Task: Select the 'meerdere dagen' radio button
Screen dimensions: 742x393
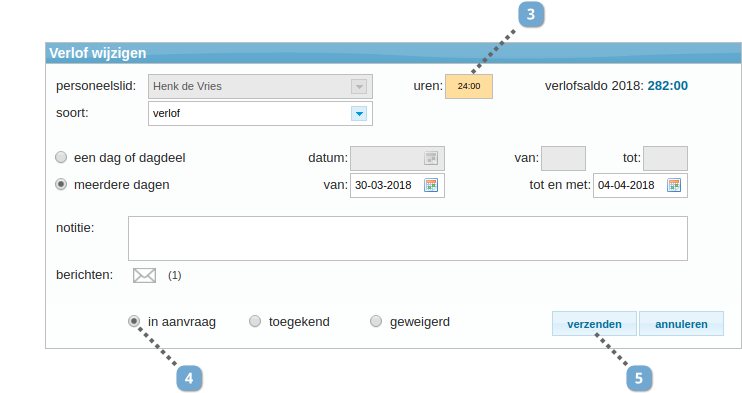Action: 61,184
